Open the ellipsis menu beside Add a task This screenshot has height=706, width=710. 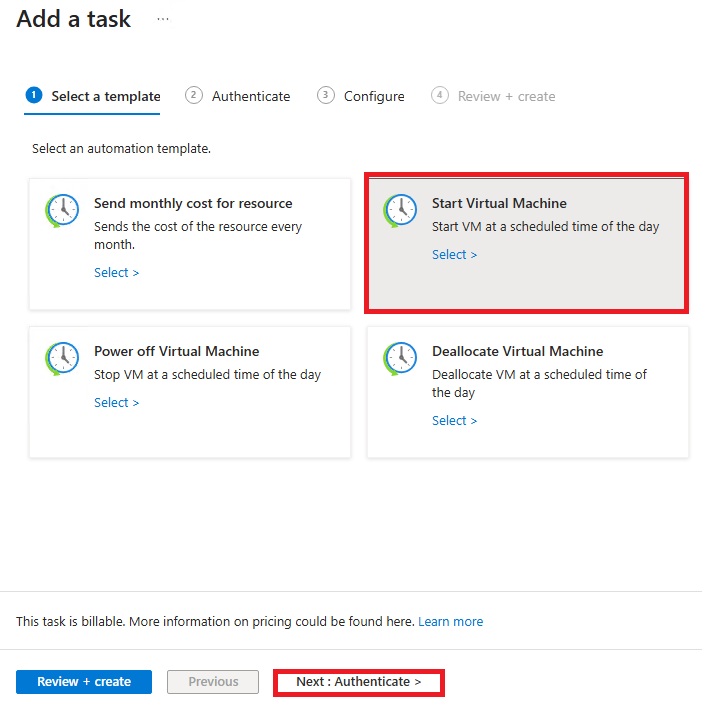(163, 19)
